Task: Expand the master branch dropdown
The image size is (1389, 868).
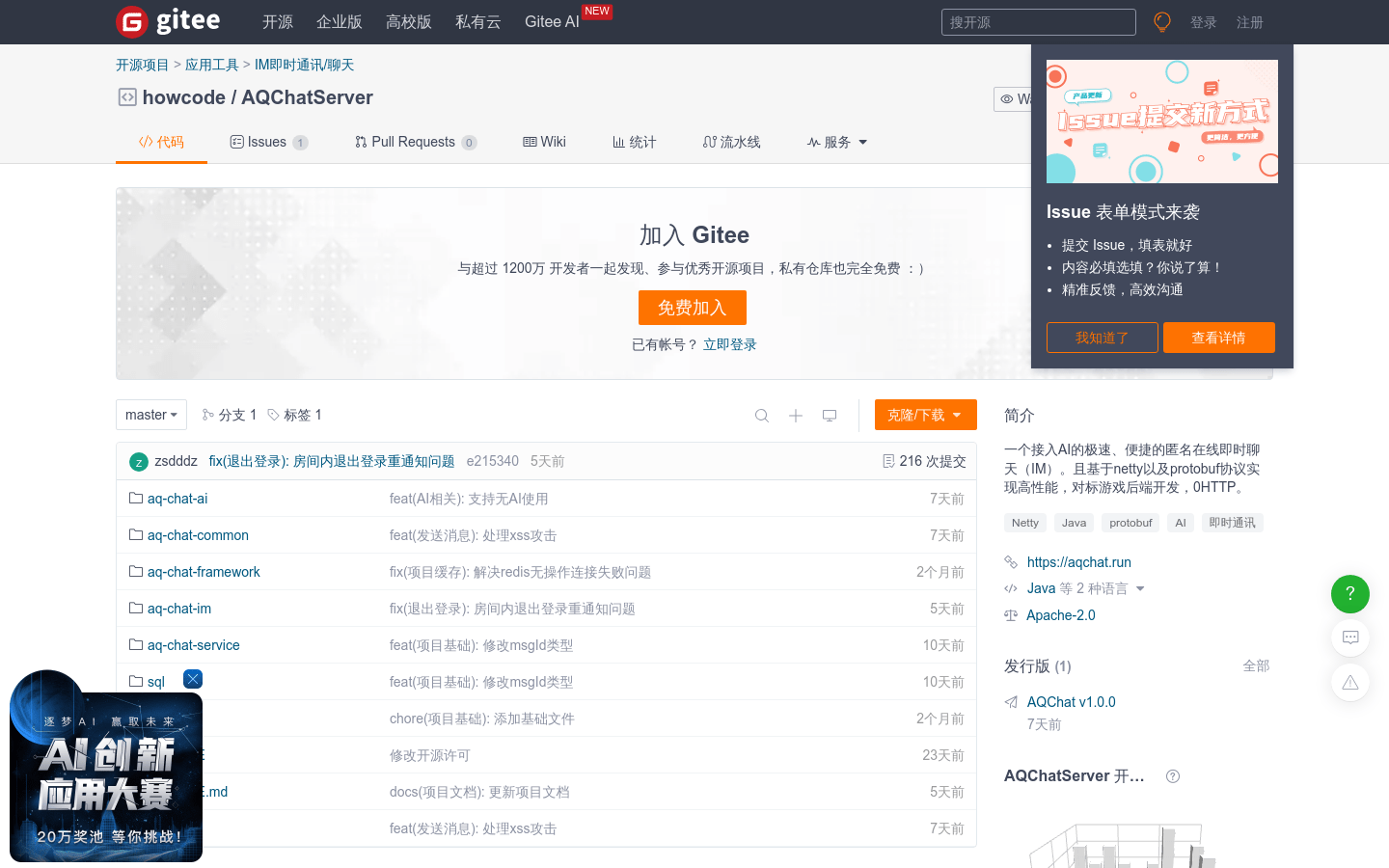Action: point(151,415)
